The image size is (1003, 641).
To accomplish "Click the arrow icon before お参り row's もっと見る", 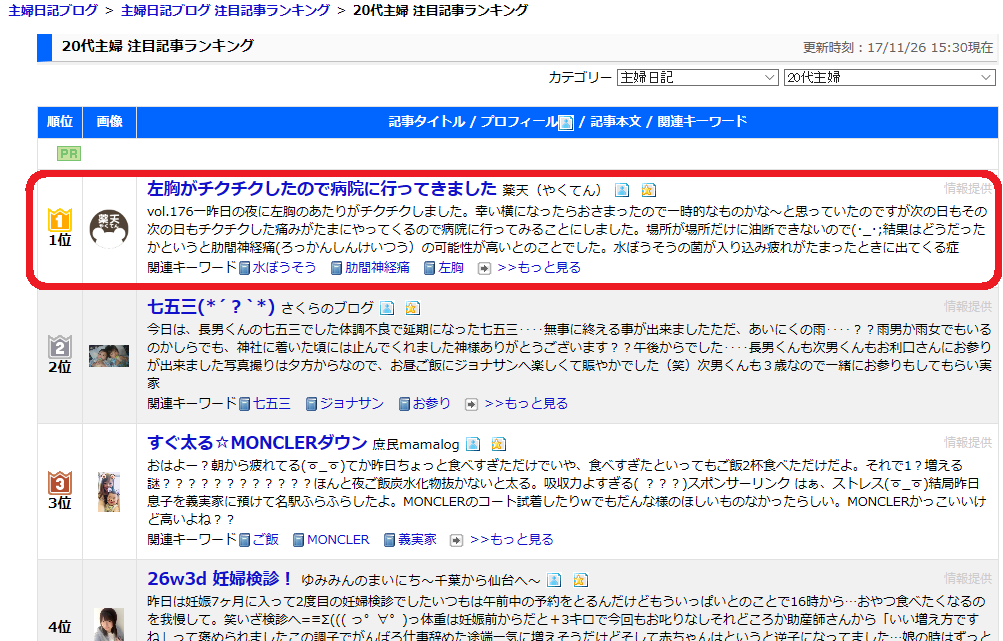I will 471,404.
